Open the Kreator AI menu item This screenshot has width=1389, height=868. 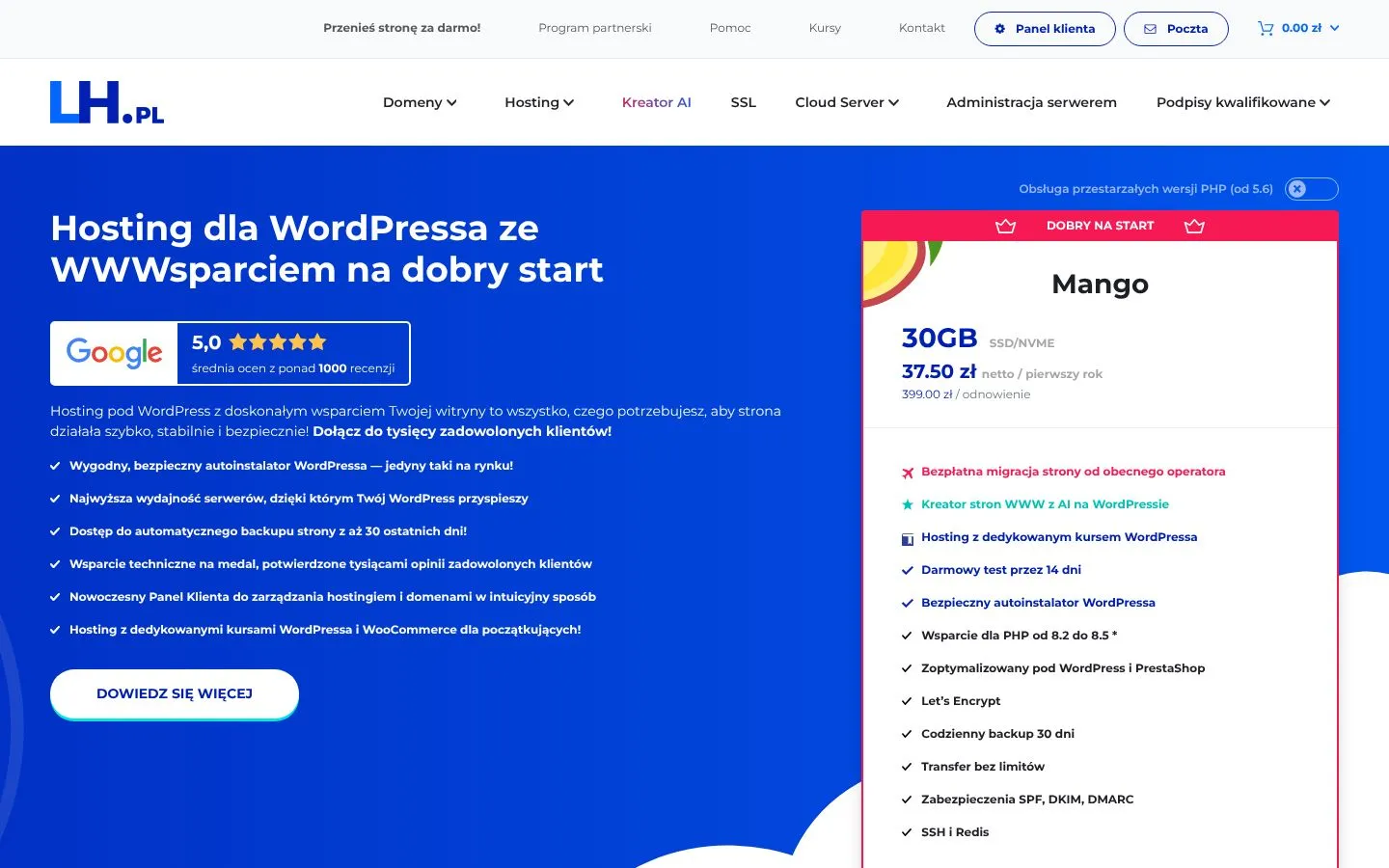click(x=656, y=102)
